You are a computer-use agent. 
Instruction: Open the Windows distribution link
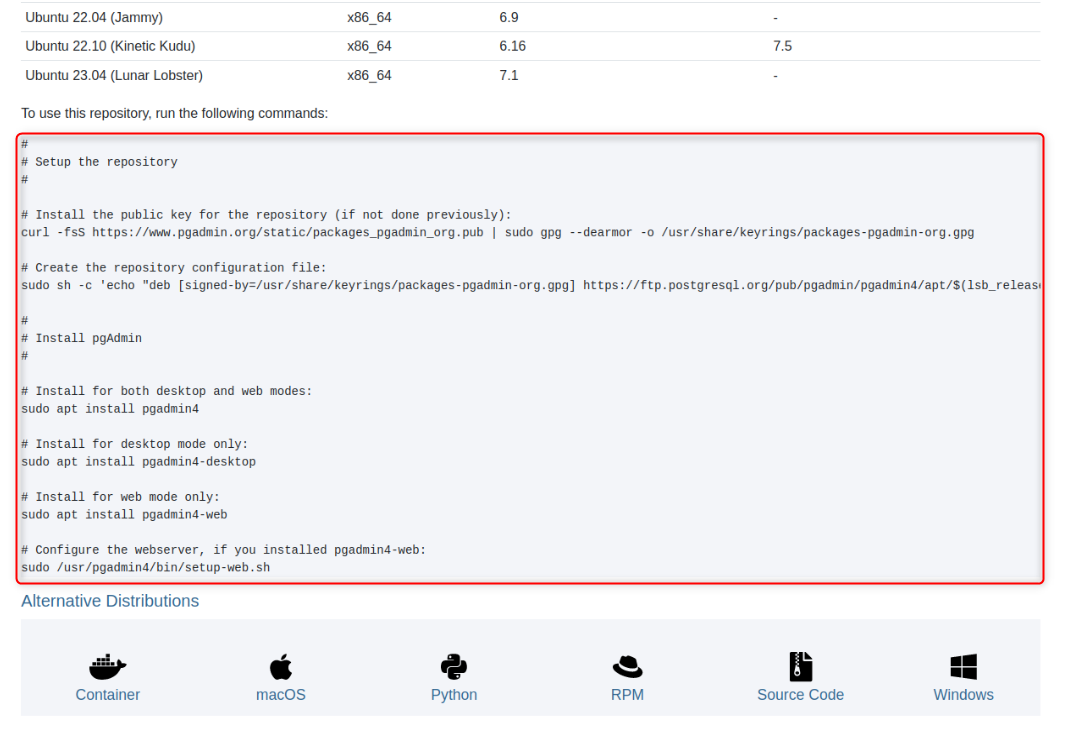(963, 695)
